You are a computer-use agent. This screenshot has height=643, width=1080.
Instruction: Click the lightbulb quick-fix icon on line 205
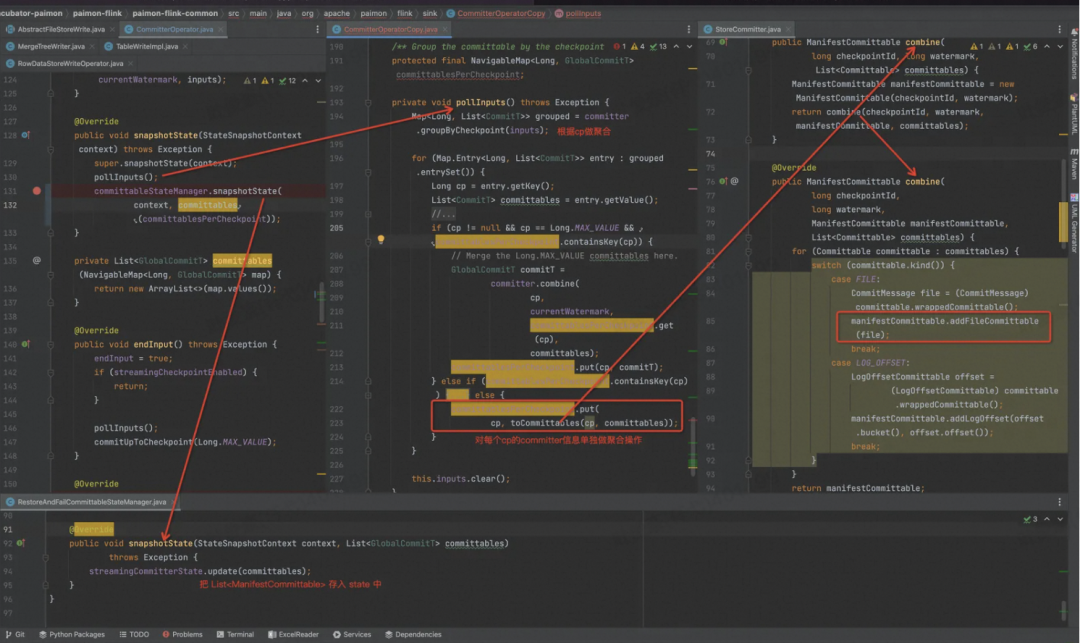[380, 241]
